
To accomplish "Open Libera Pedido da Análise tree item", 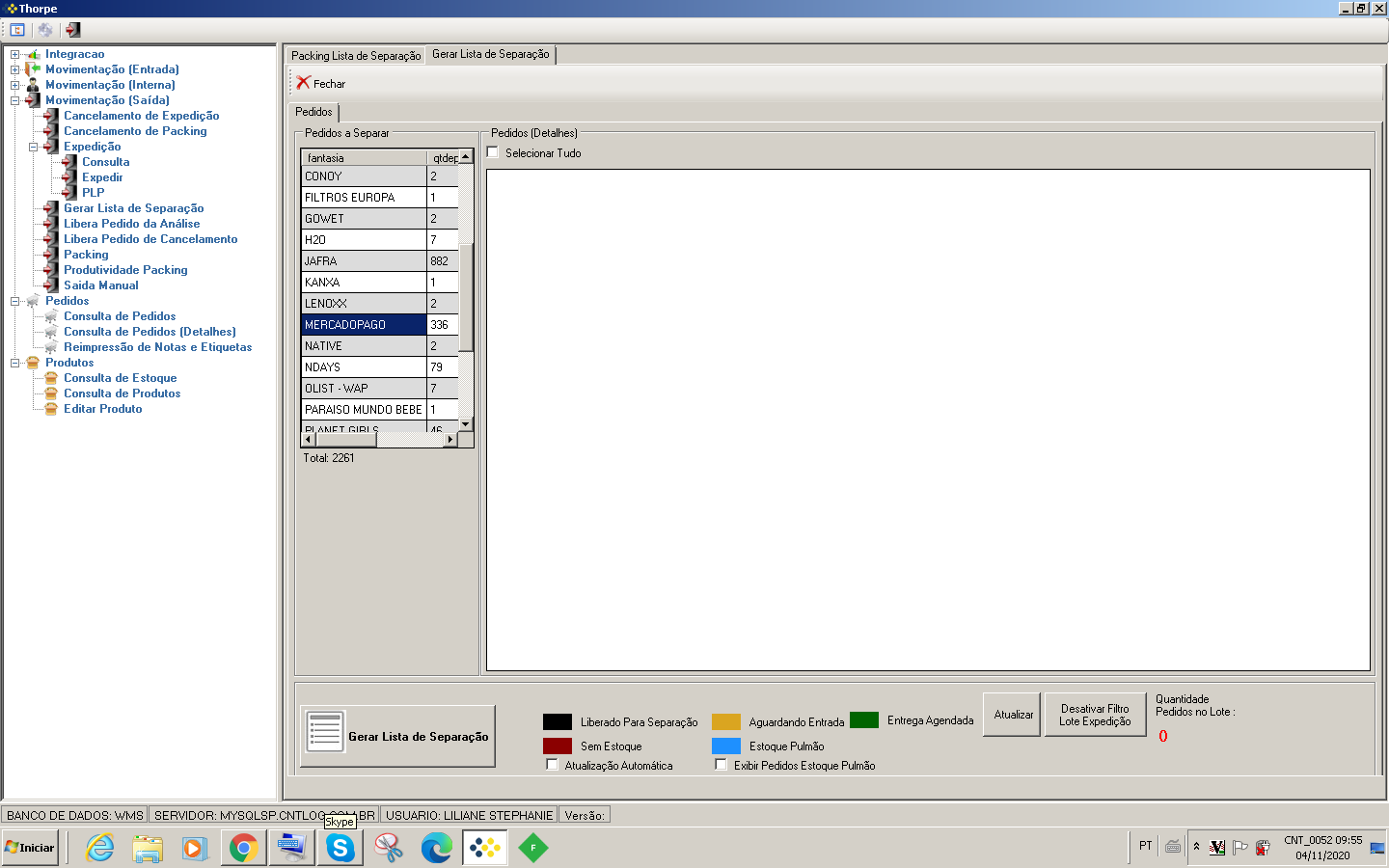I will point(132,224).
